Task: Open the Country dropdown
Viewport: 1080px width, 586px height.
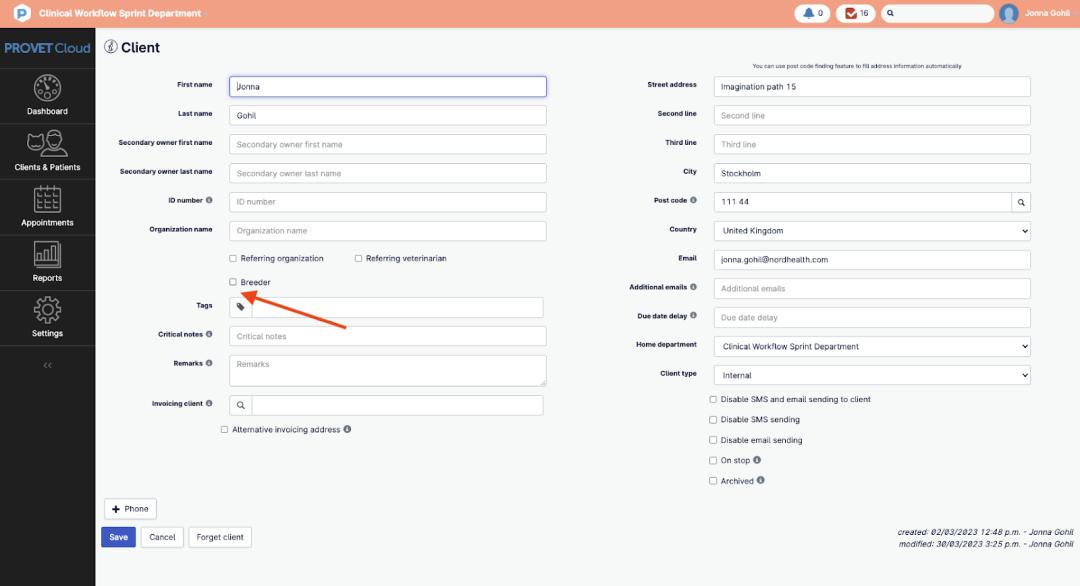Action: click(871, 231)
